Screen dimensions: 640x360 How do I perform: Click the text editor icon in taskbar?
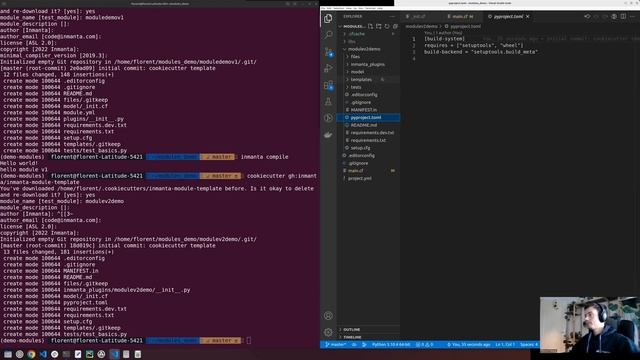pyautogui.click(x=78, y=354)
